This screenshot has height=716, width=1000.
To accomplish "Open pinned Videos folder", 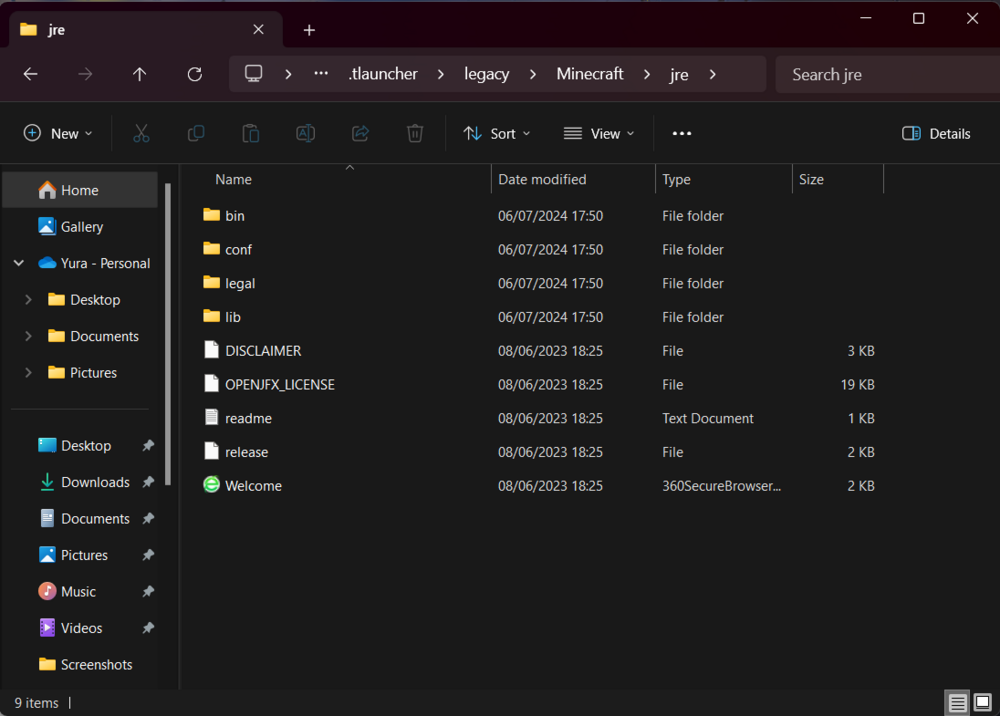I will coord(81,628).
